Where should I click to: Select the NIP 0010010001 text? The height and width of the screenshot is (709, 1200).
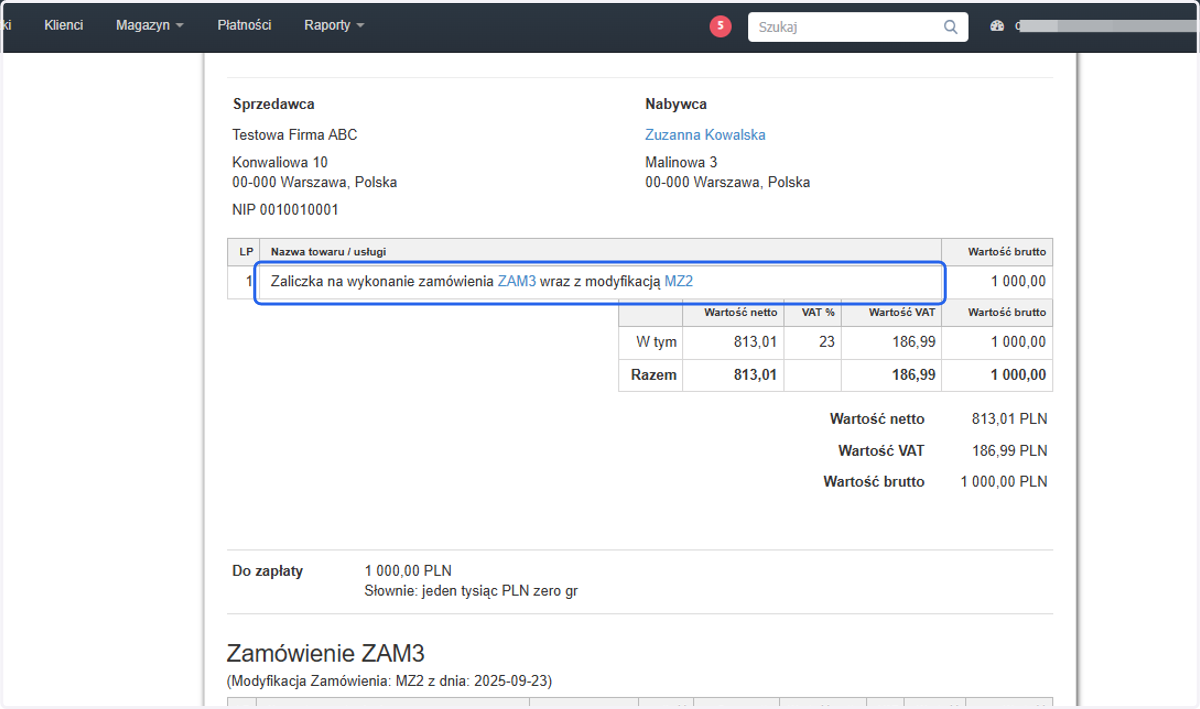285,210
